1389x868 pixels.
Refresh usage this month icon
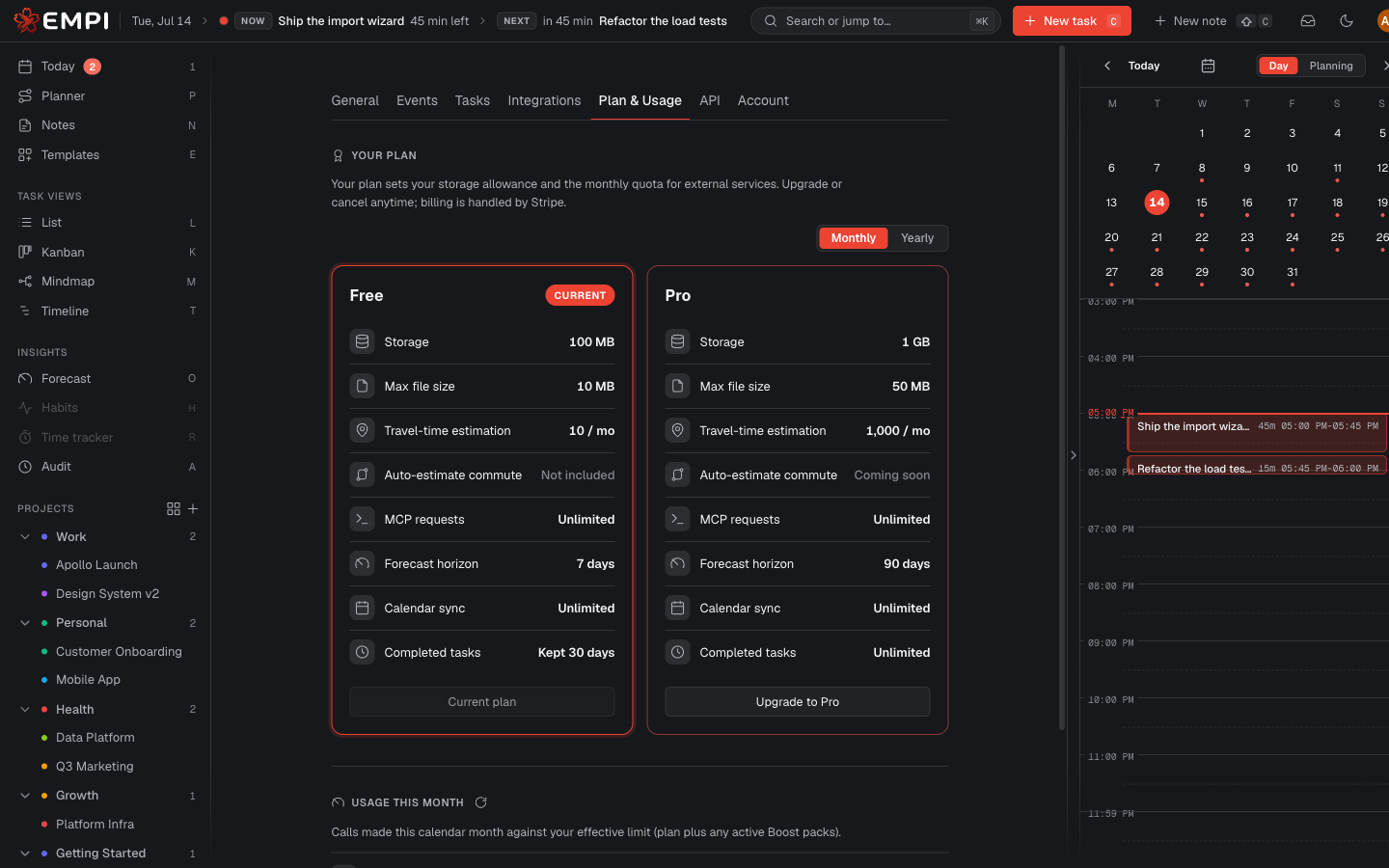point(480,802)
